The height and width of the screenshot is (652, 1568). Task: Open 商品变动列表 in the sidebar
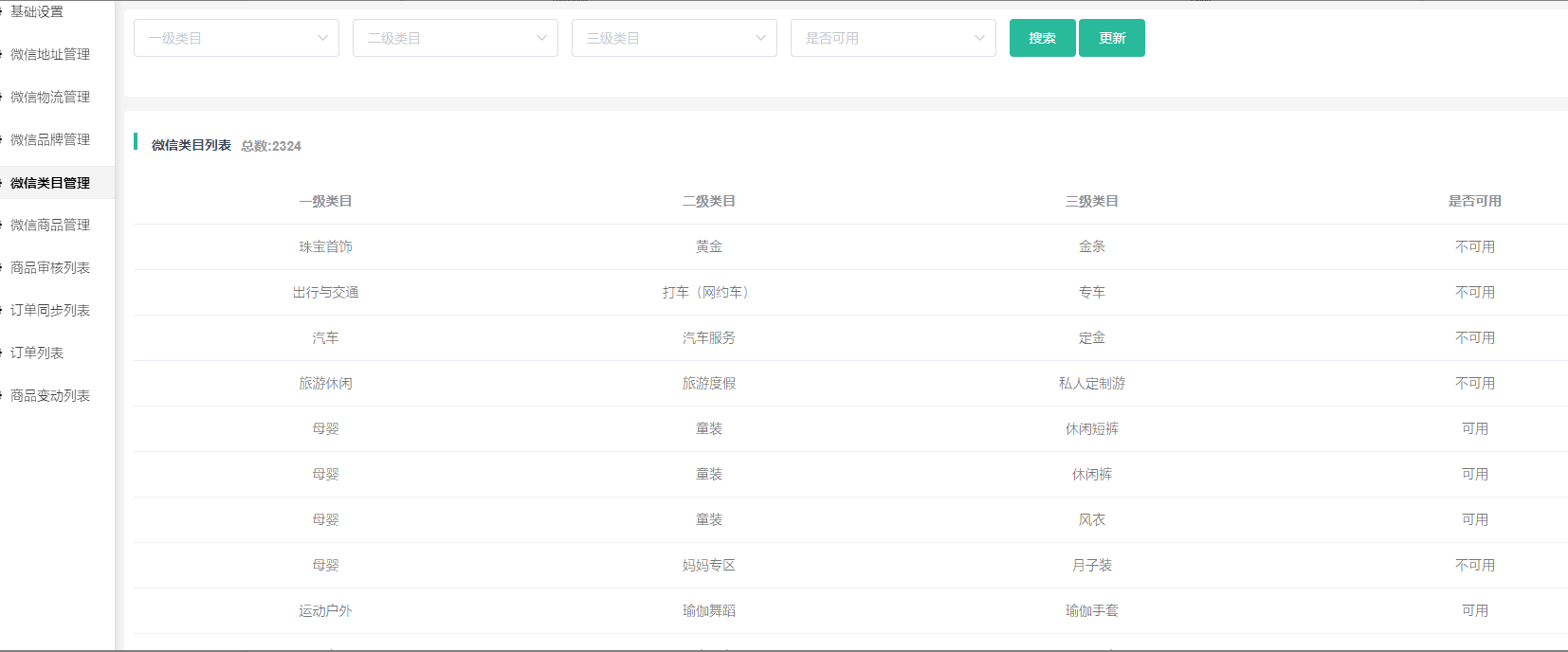point(50,395)
